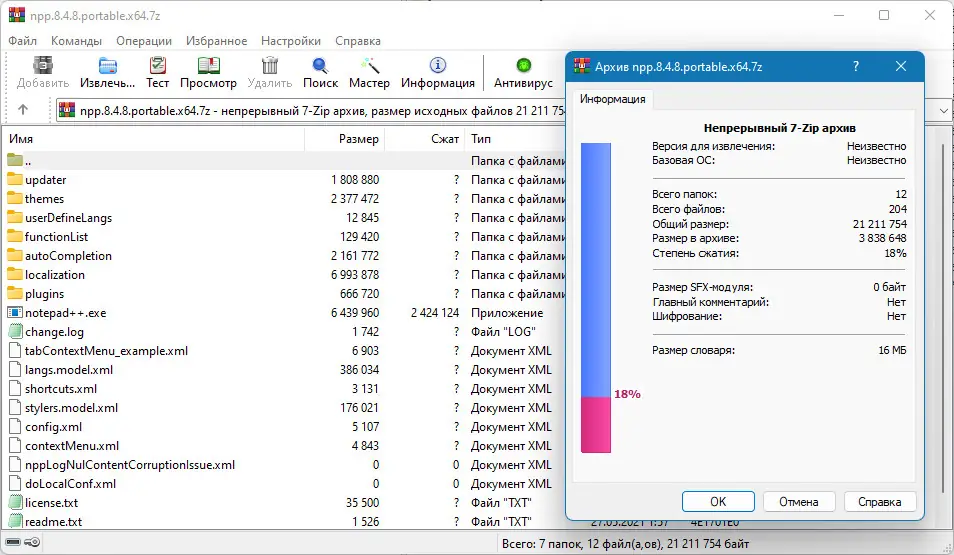The height and width of the screenshot is (555, 954).
Task: Click the key icon in status bar
Action: coord(32,542)
